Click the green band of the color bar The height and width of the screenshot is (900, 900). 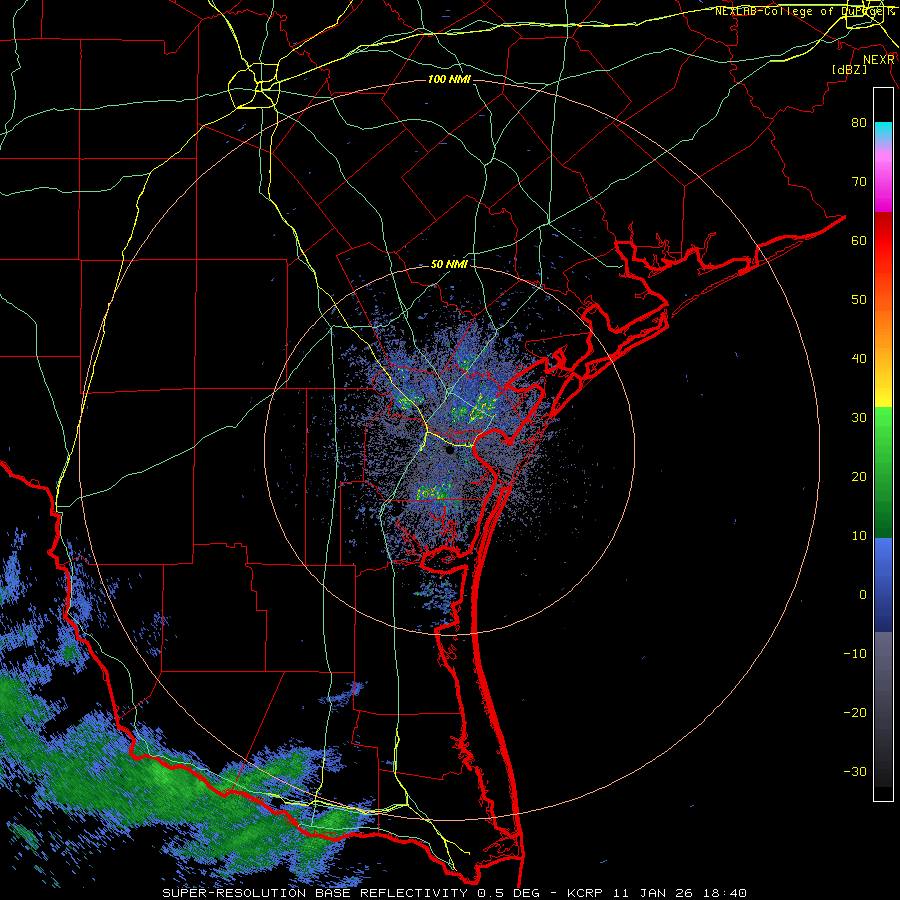(883, 472)
